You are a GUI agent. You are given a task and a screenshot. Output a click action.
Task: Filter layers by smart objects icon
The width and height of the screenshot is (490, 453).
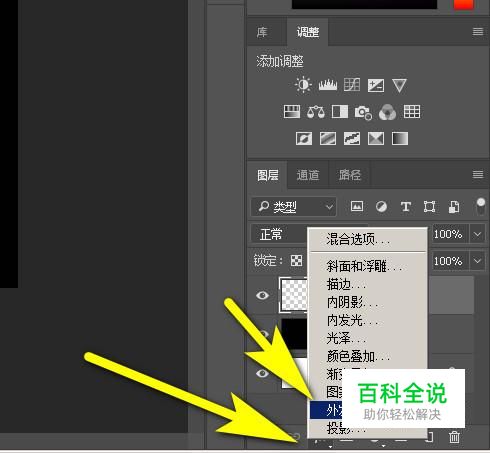pyautogui.click(x=454, y=207)
